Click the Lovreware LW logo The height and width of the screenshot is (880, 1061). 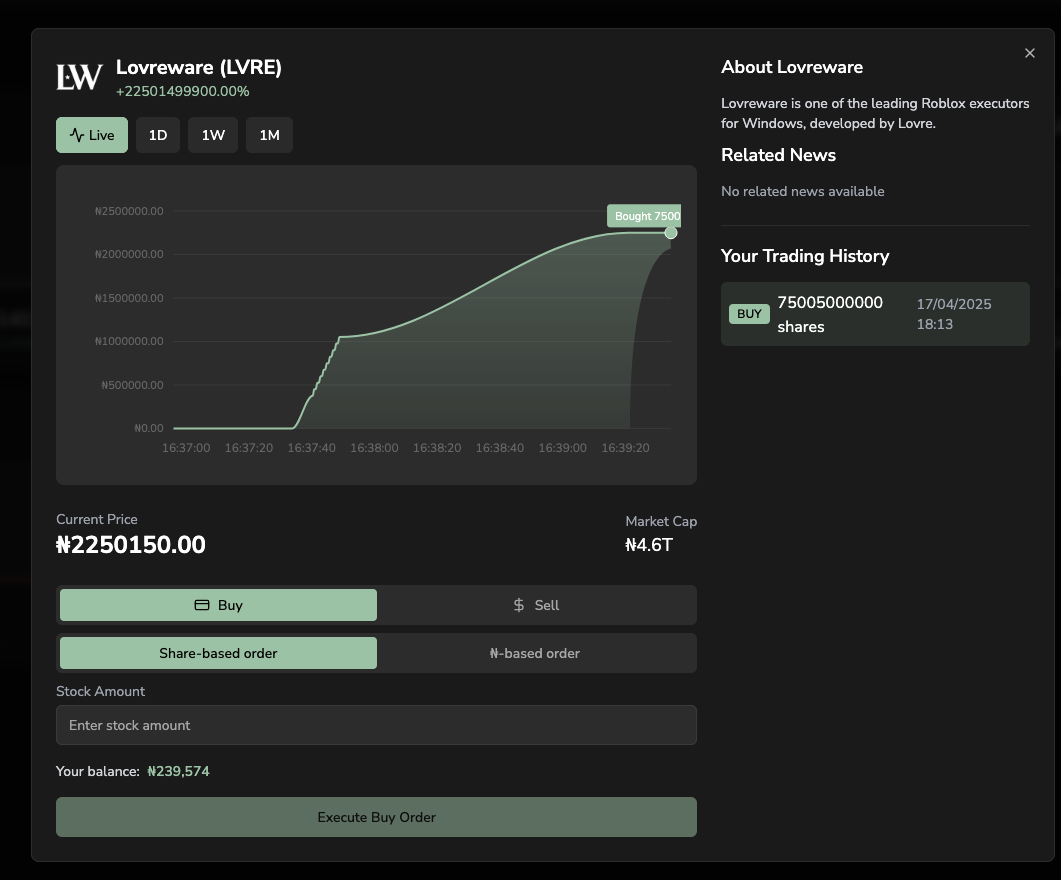pos(79,77)
